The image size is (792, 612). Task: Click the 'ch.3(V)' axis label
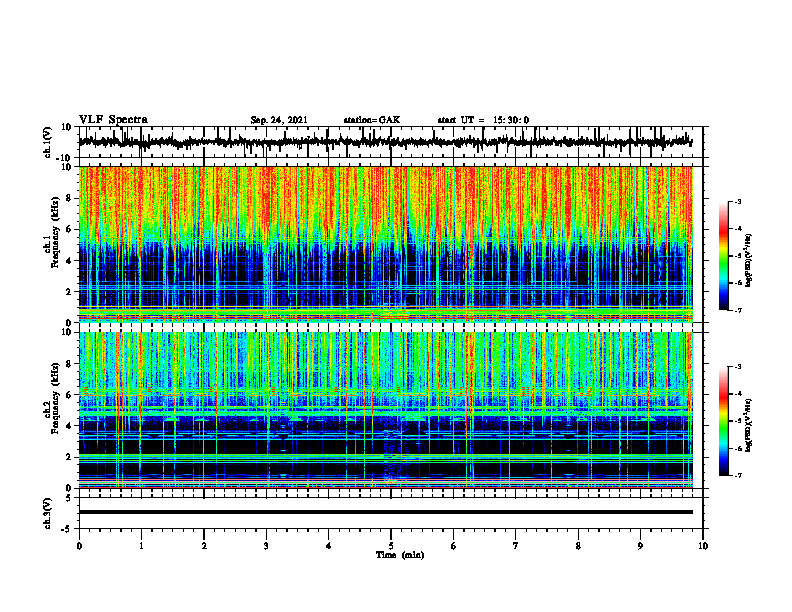point(48,514)
